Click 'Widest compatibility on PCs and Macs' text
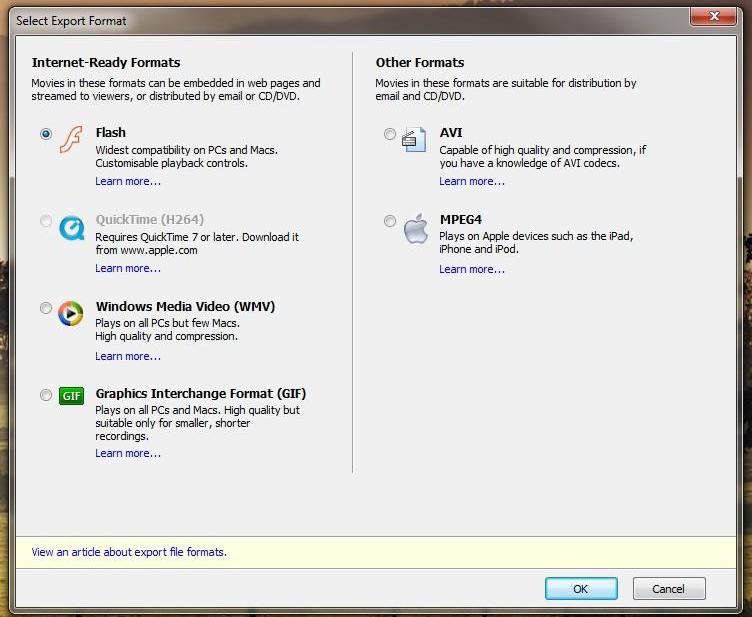 (187, 150)
